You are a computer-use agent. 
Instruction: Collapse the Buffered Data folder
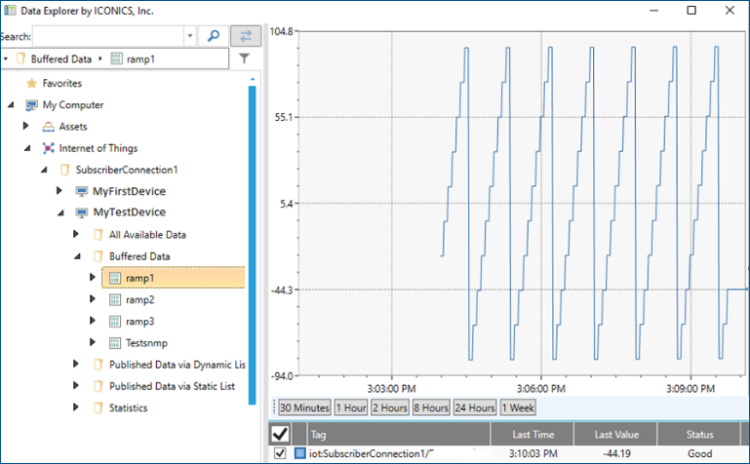[x=77, y=257]
